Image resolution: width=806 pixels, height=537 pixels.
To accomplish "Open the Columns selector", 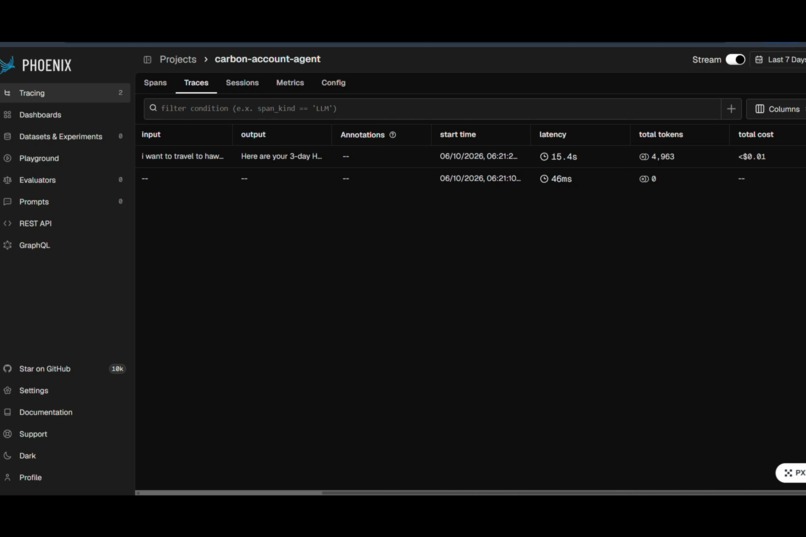I will tap(777, 109).
